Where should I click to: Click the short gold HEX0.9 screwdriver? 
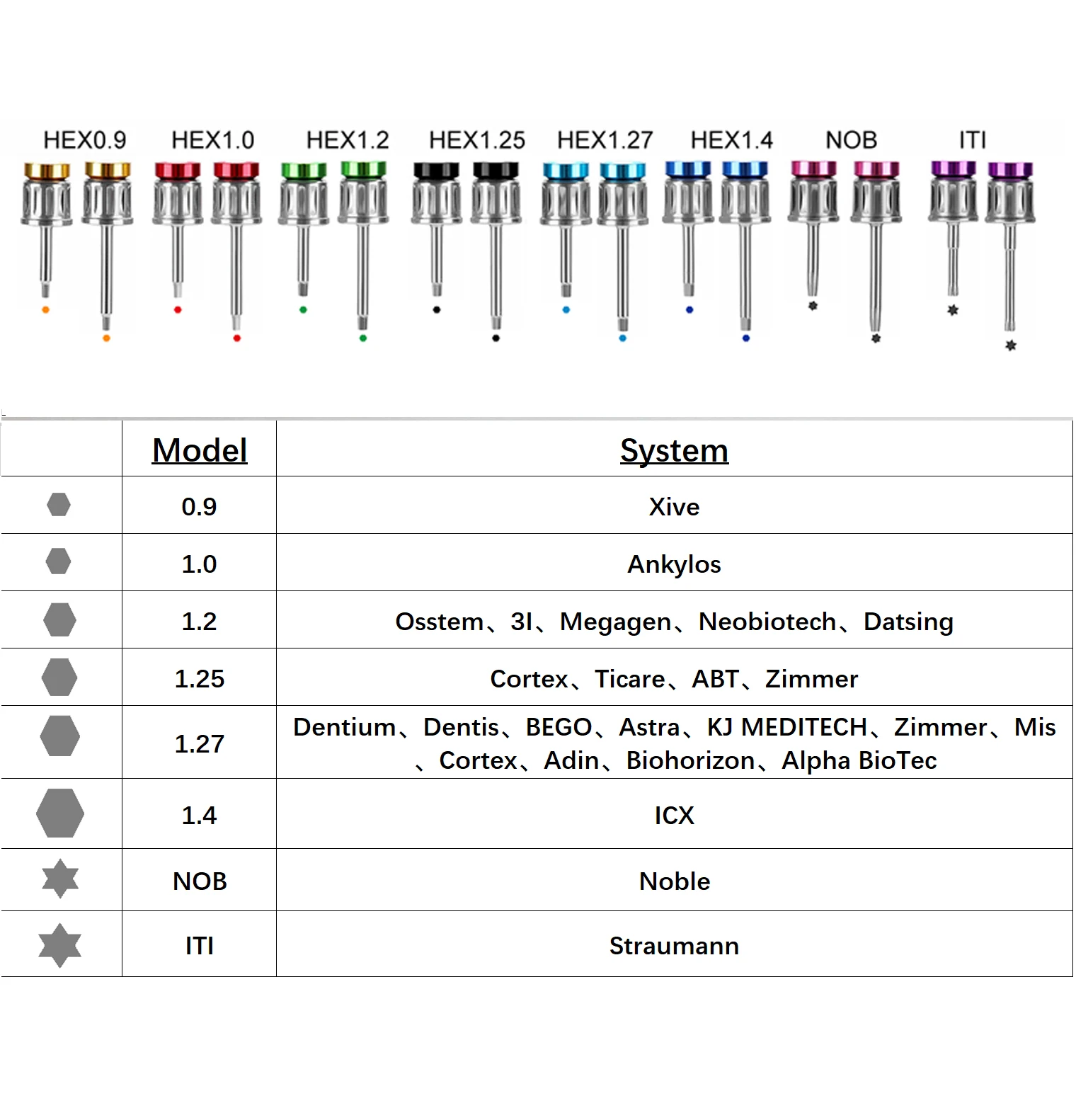[46, 230]
